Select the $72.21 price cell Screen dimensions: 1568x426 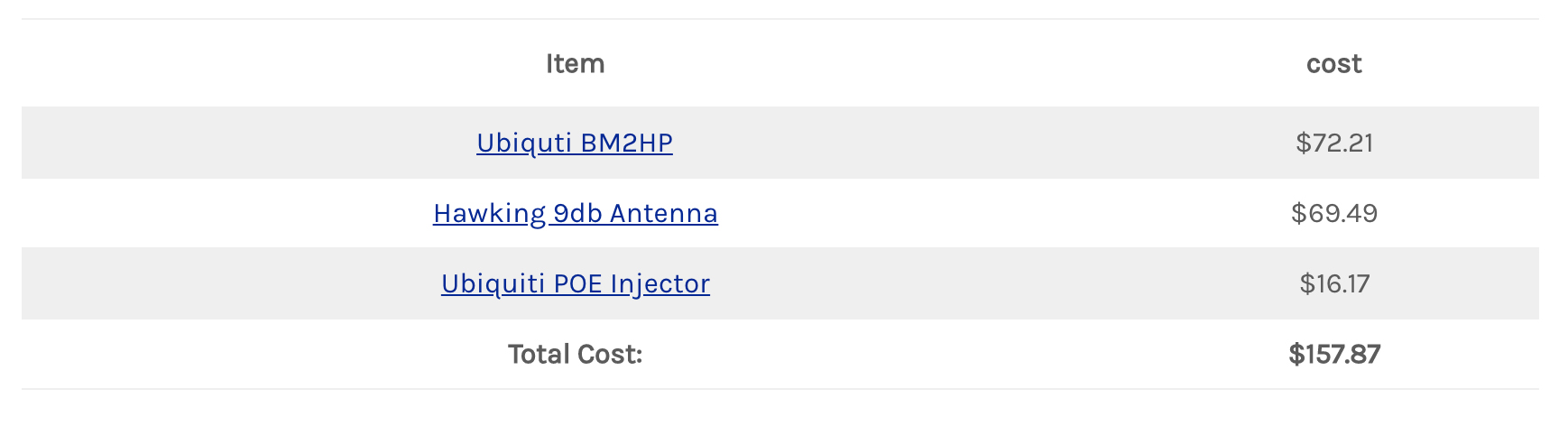coord(1333,143)
